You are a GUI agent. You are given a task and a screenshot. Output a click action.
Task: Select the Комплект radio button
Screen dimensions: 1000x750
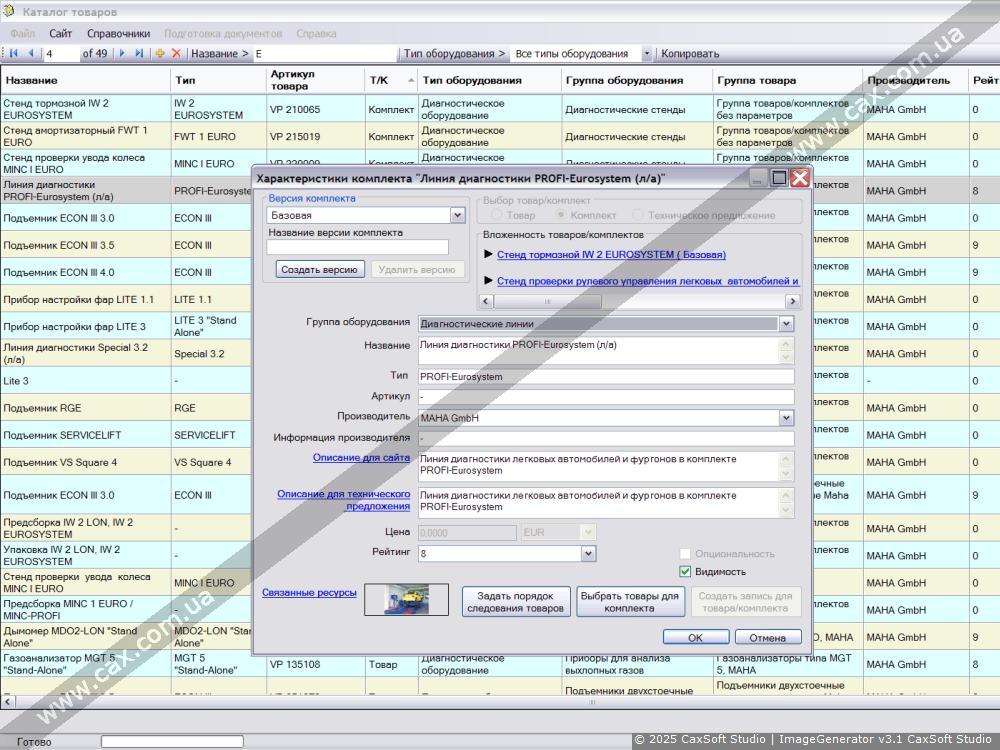click(561, 215)
